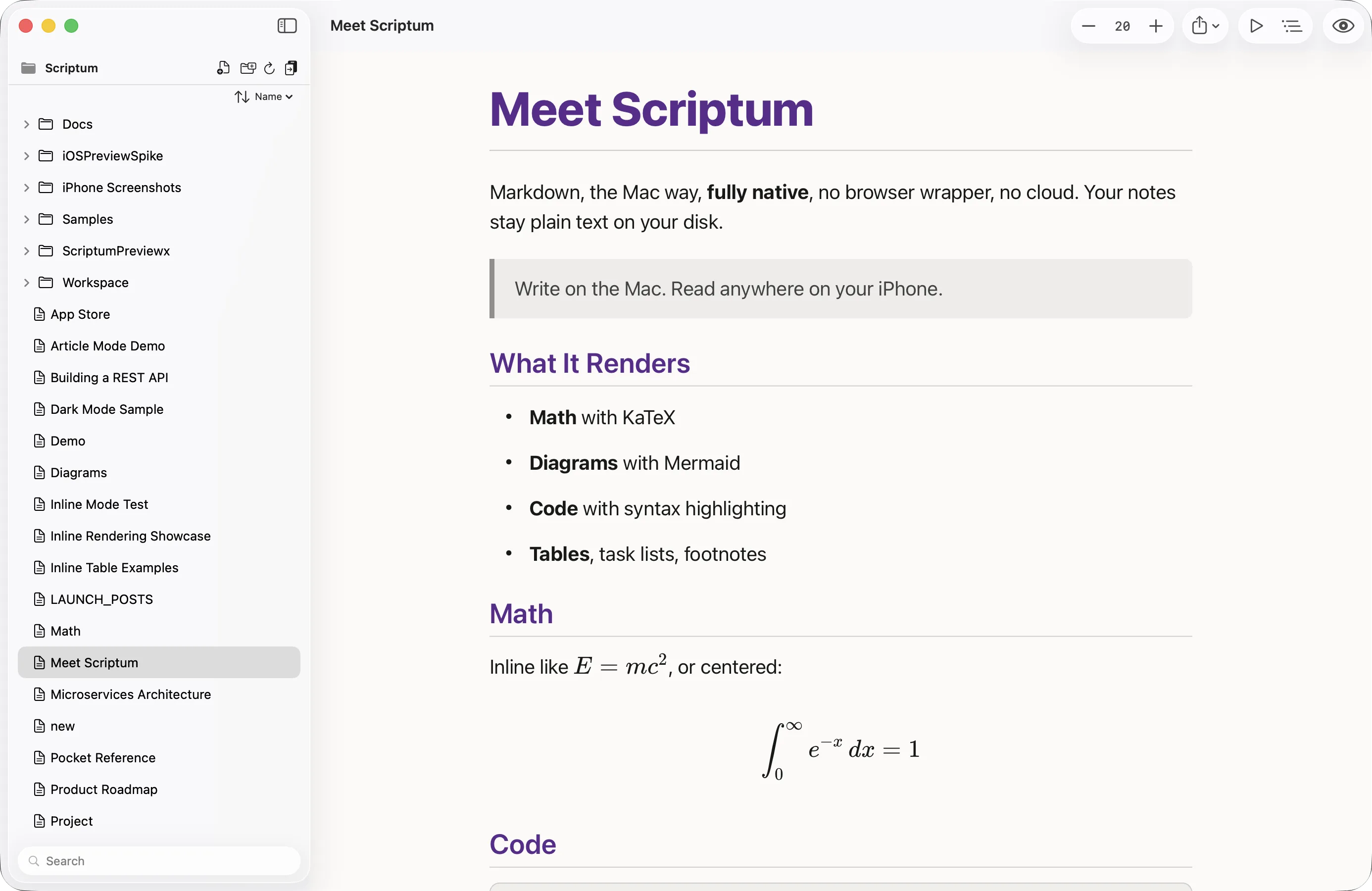Open the share export menu
This screenshot has height=891, width=1372.
pyautogui.click(x=1205, y=26)
